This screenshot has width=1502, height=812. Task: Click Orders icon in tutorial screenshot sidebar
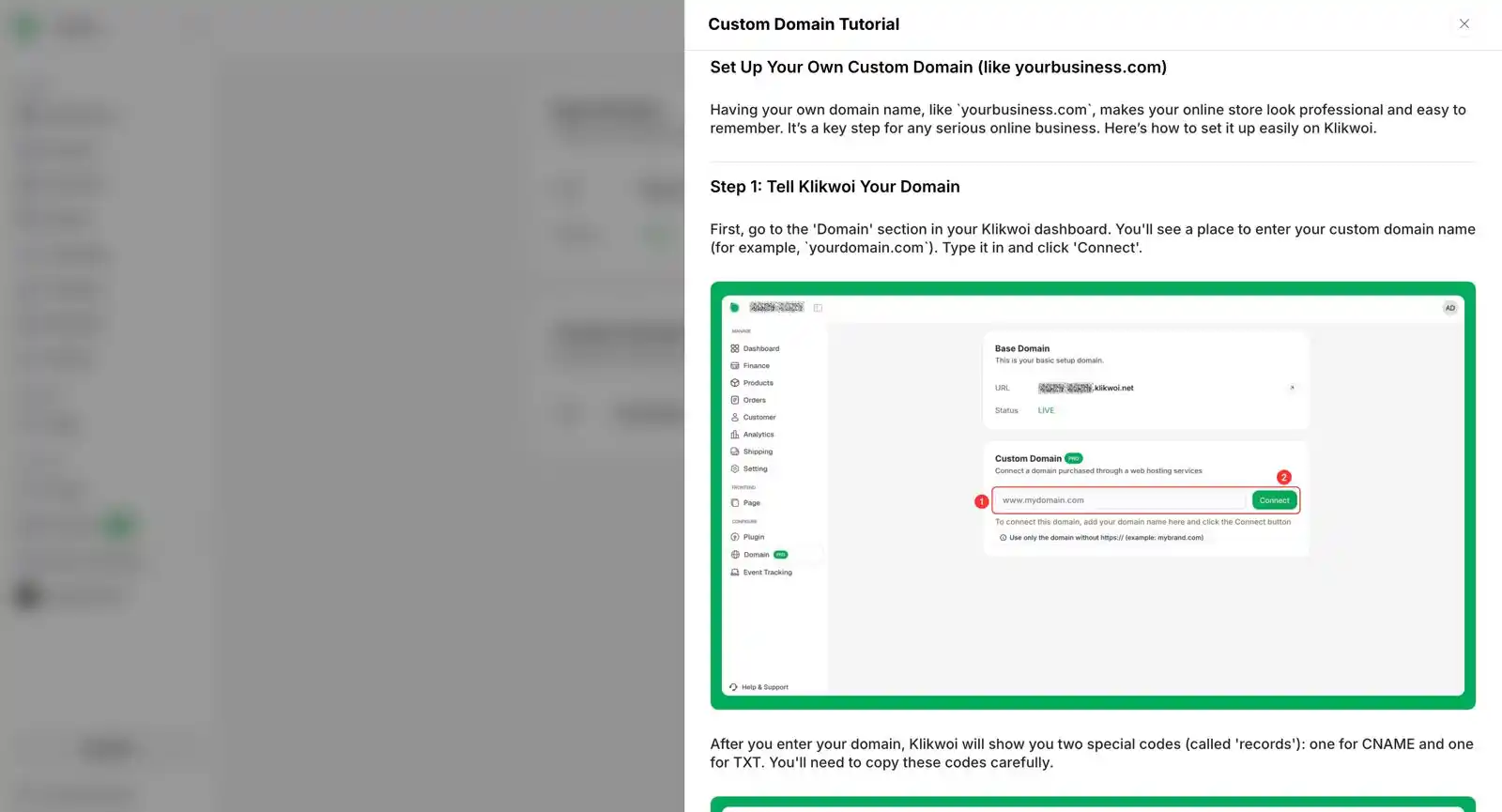pos(735,400)
